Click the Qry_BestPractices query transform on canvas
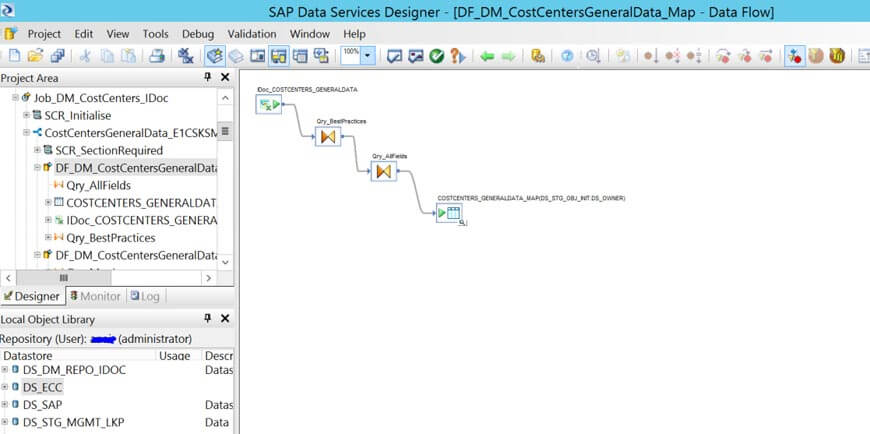Viewport: 870px width, 434px height. coord(328,137)
